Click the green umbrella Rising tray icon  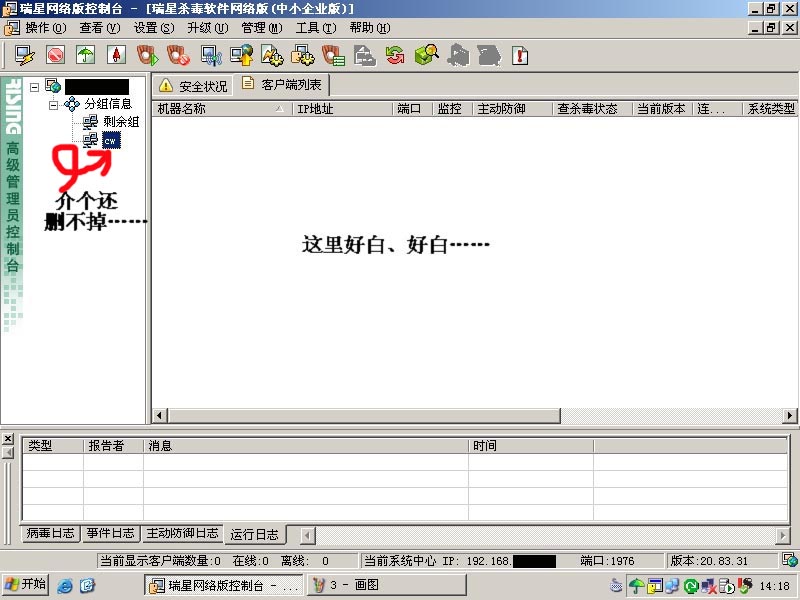point(636,586)
